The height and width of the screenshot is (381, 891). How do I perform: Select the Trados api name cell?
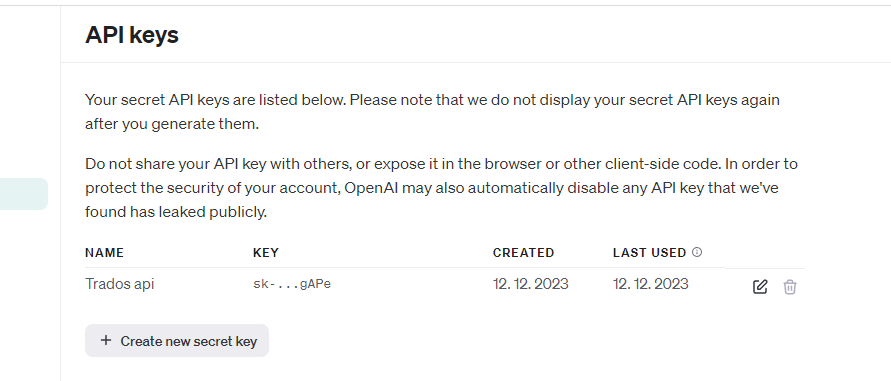(120, 284)
